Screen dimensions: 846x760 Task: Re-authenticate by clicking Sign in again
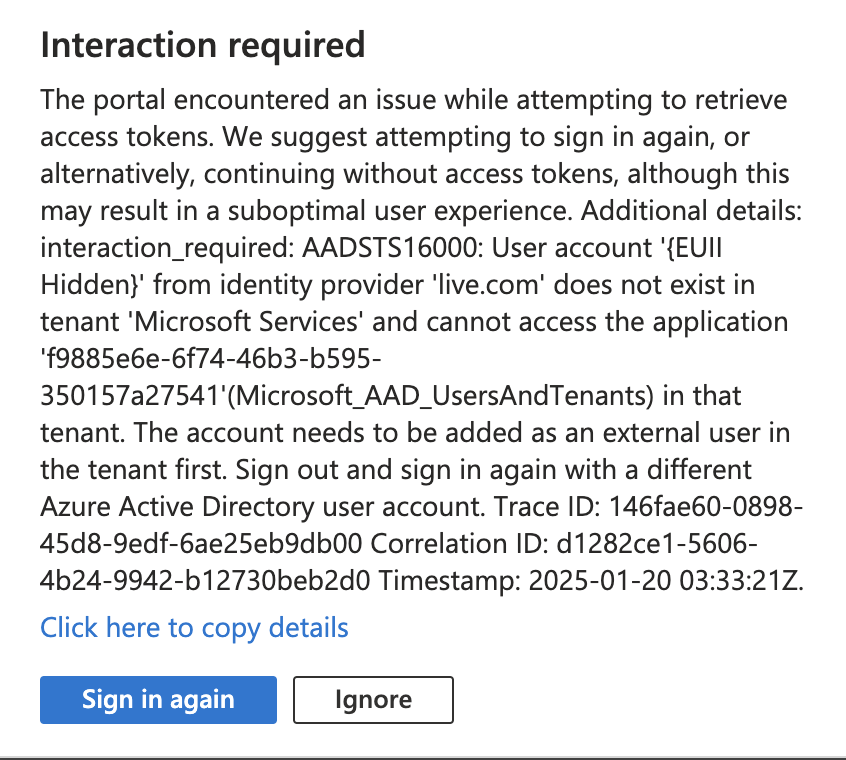click(x=157, y=700)
